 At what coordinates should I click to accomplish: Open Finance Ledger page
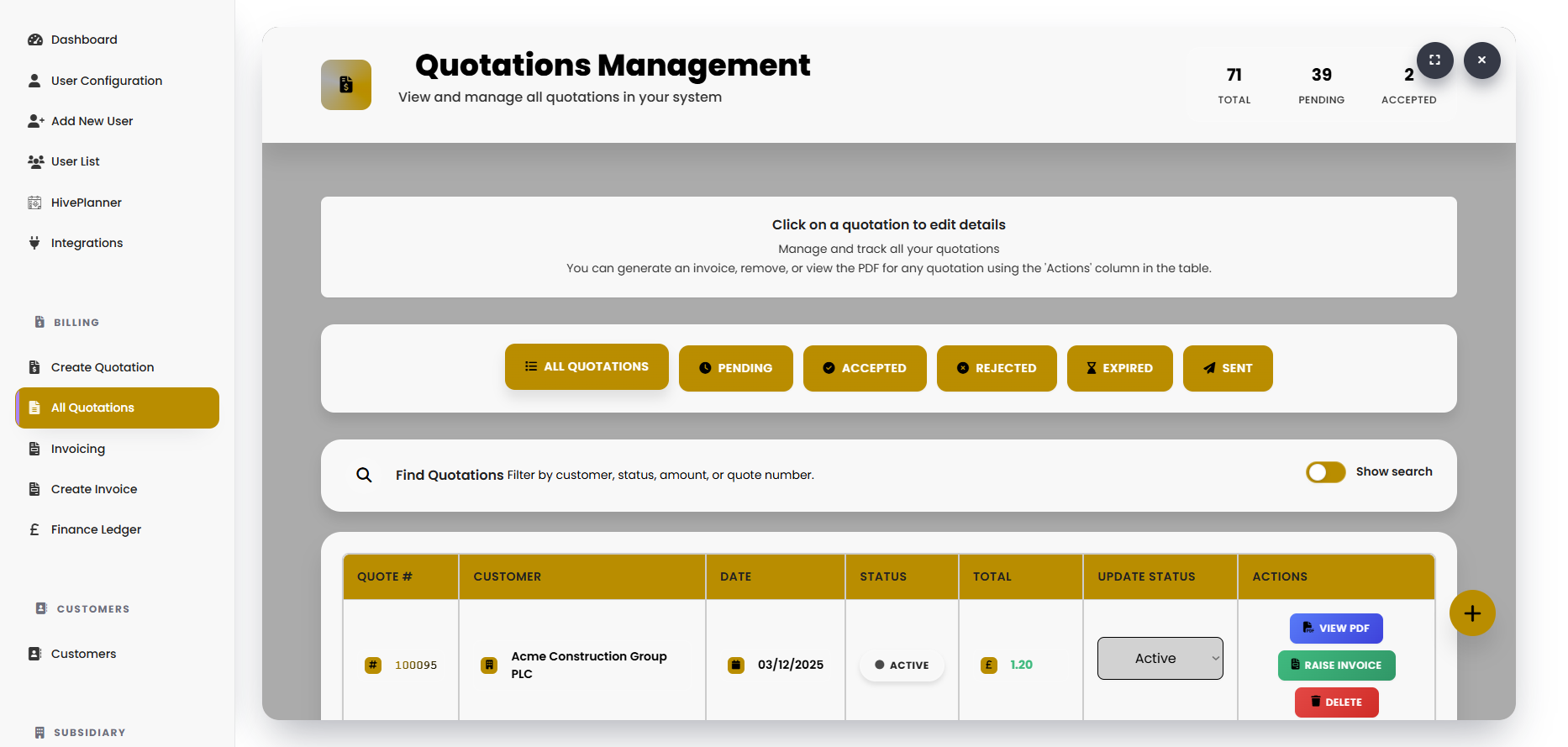point(96,529)
